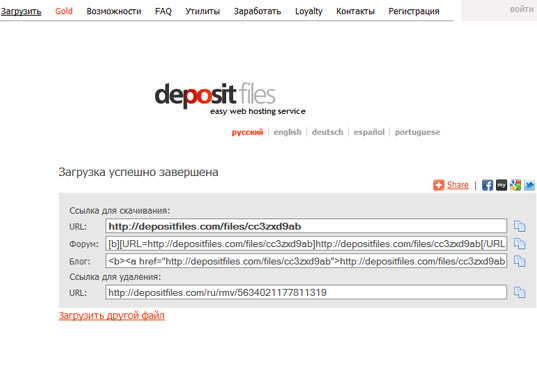Share the link via Google icon
This screenshot has width=537, height=382.
point(515,185)
